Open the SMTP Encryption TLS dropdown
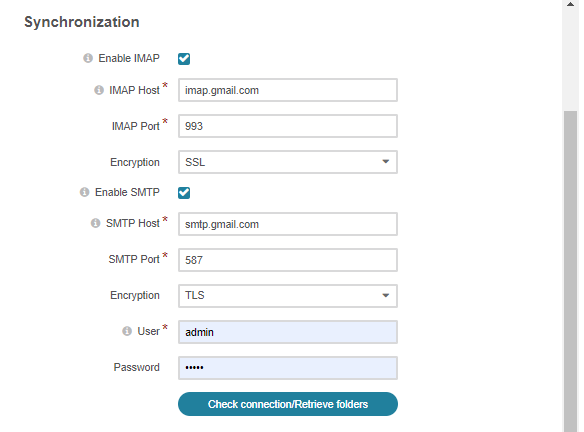Screen dimensions: 584x432 (288, 296)
